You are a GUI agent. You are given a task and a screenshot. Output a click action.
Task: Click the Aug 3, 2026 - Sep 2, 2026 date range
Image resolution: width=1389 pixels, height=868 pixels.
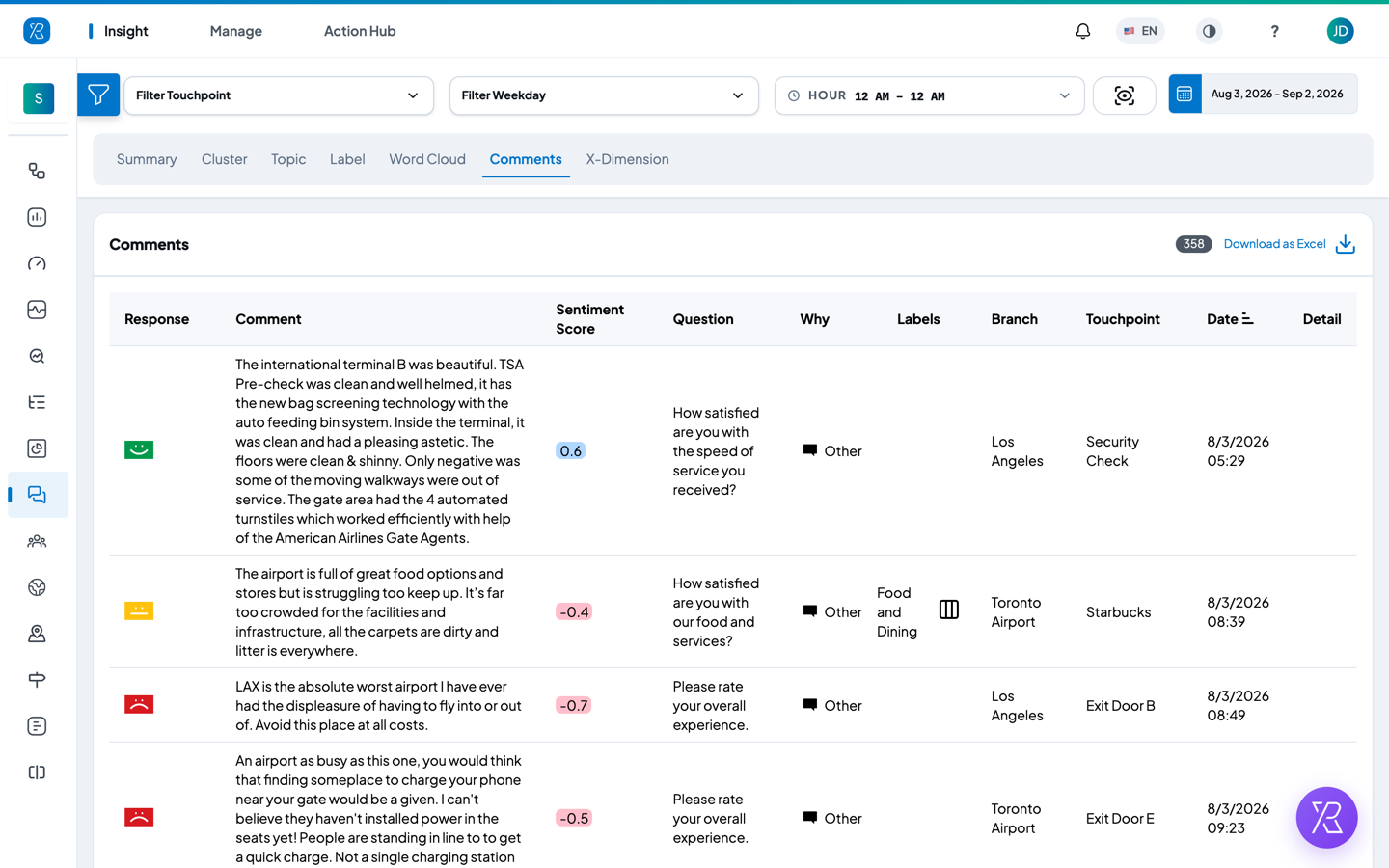1277,94
